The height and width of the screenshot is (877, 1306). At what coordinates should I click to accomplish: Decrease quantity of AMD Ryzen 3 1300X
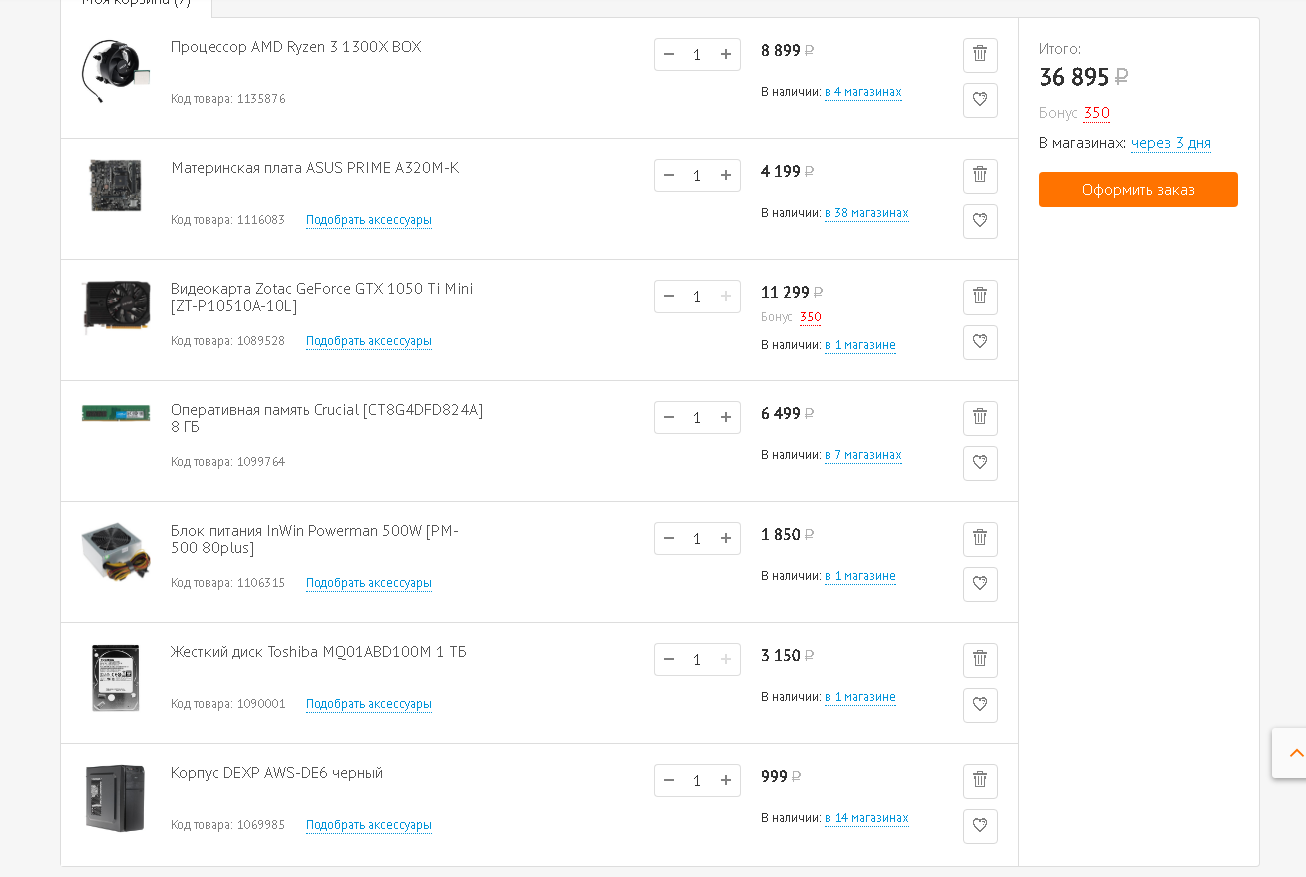(x=669, y=54)
